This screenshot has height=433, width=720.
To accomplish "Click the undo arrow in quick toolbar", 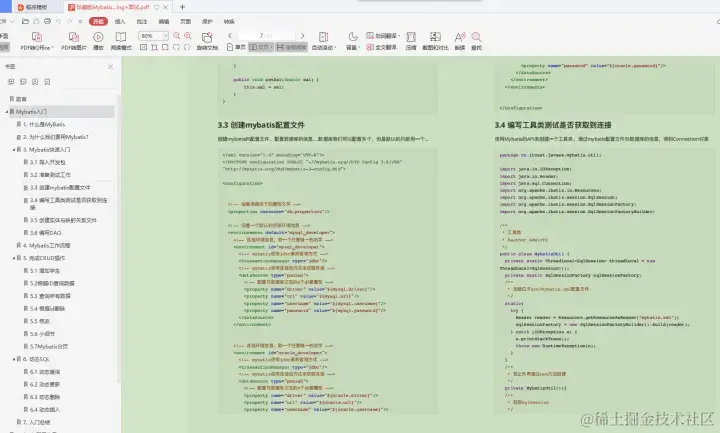I will tap(58, 21).
